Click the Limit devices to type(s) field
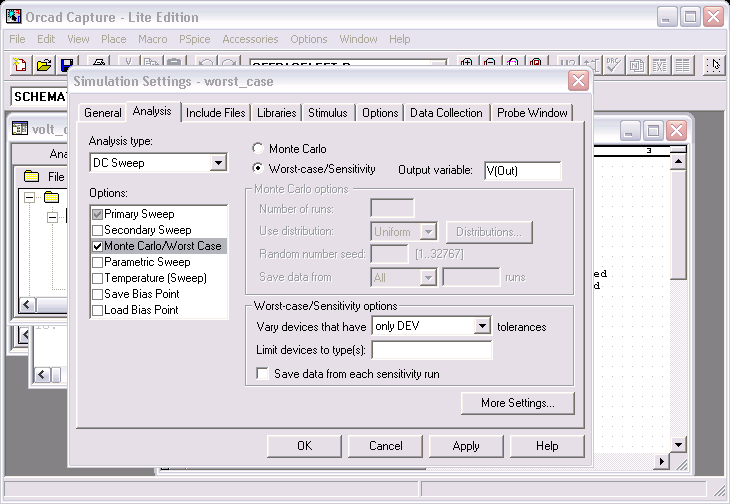The height and width of the screenshot is (504, 730). coord(432,350)
